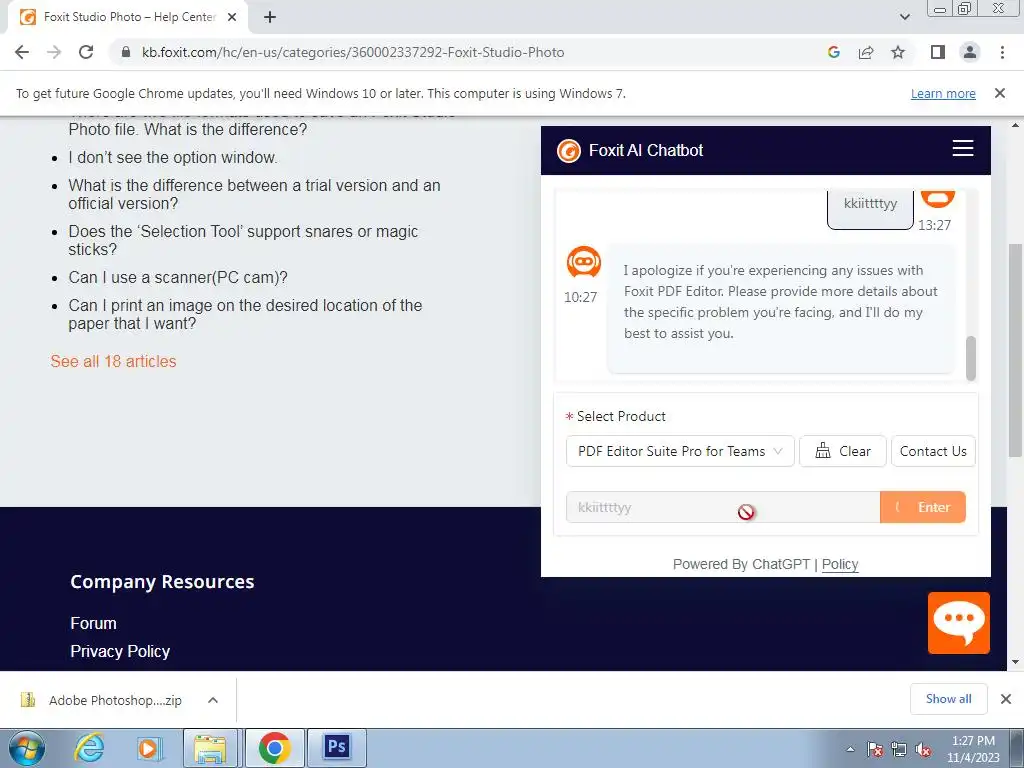Show hidden system tray icons
The height and width of the screenshot is (768, 1024).
pos(850,750)
